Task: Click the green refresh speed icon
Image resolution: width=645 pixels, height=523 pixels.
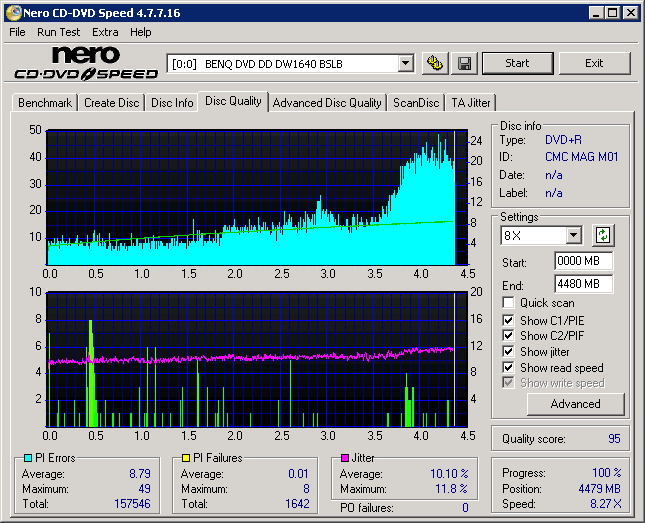Action: (x=603, y=235)
